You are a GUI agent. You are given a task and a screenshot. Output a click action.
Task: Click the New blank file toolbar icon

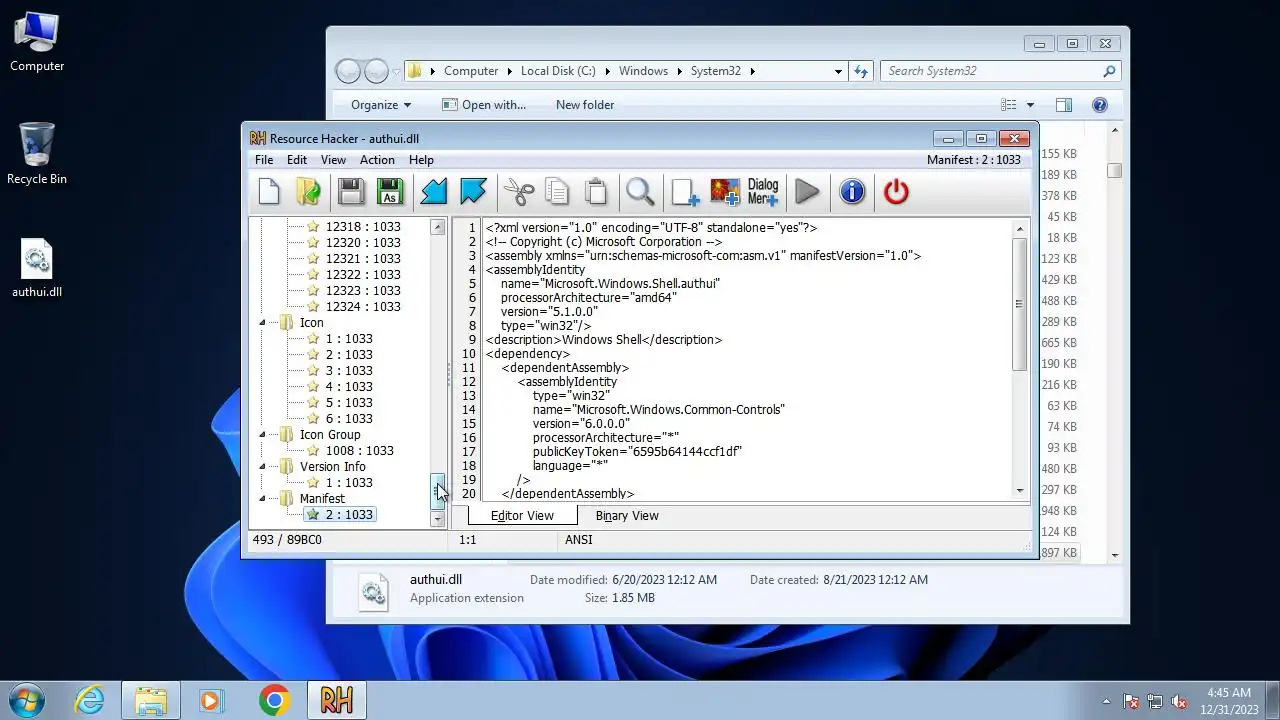click(269, 191)
